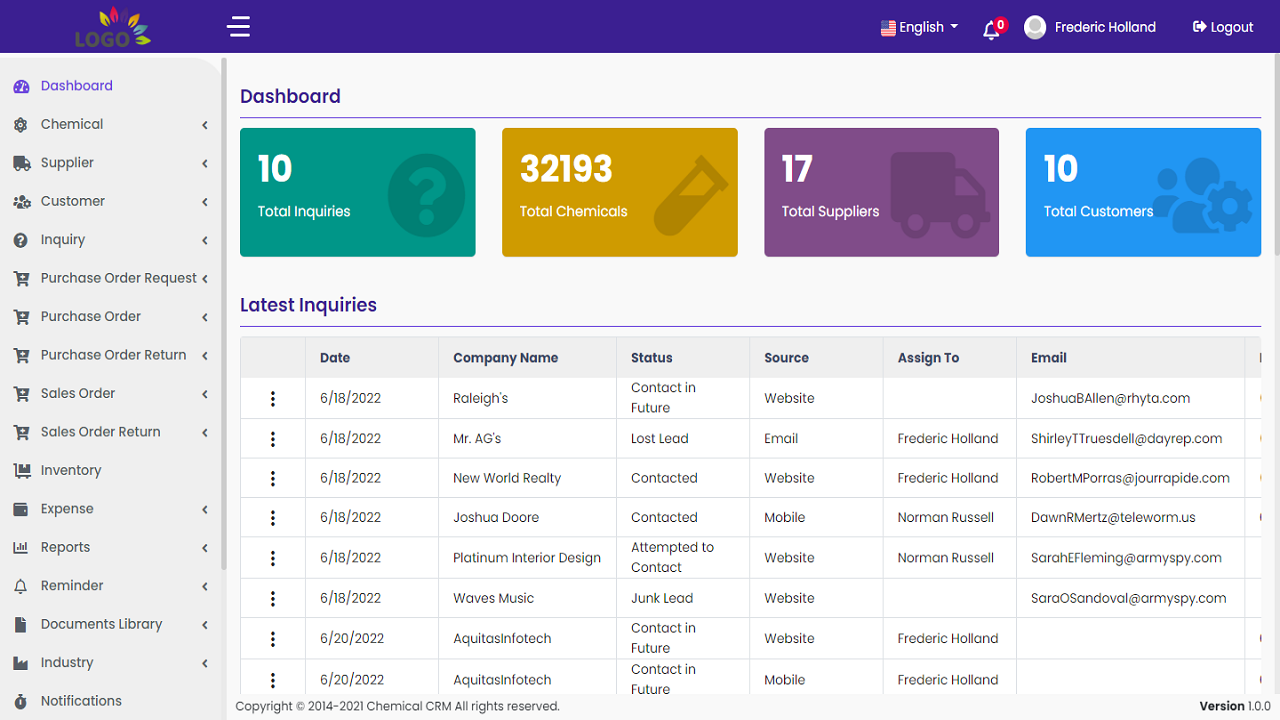Image resolution: width=1280 pixels, height=720 pixels.
Task: Expand the Reports submenu chevron
Action: [204, 548]
